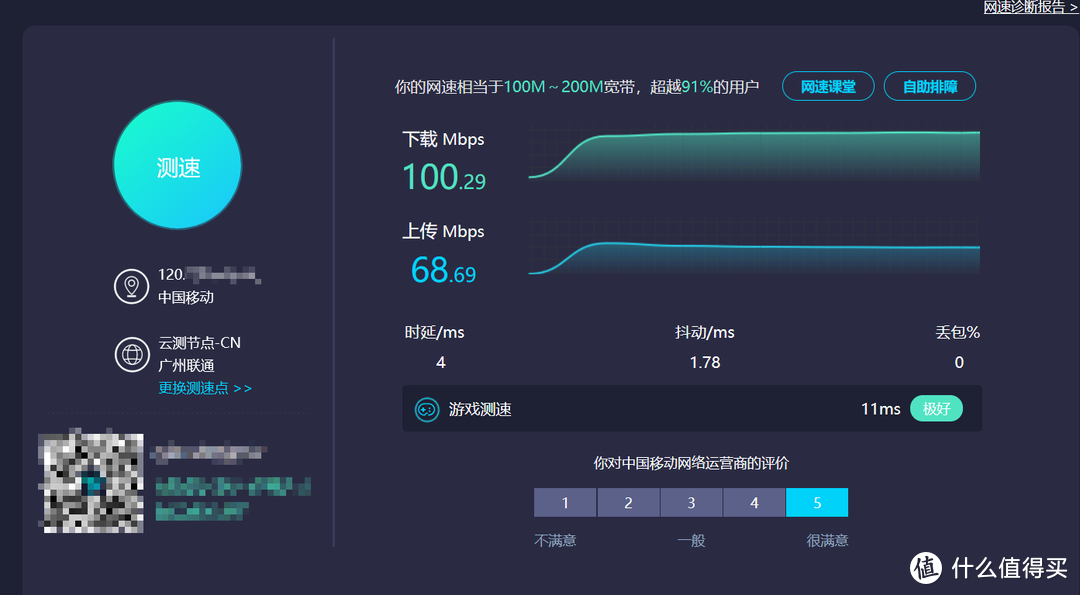Tap the green 极好 badge for game latency
This screenshot has width=1080, height=595.
pos(936,408)
